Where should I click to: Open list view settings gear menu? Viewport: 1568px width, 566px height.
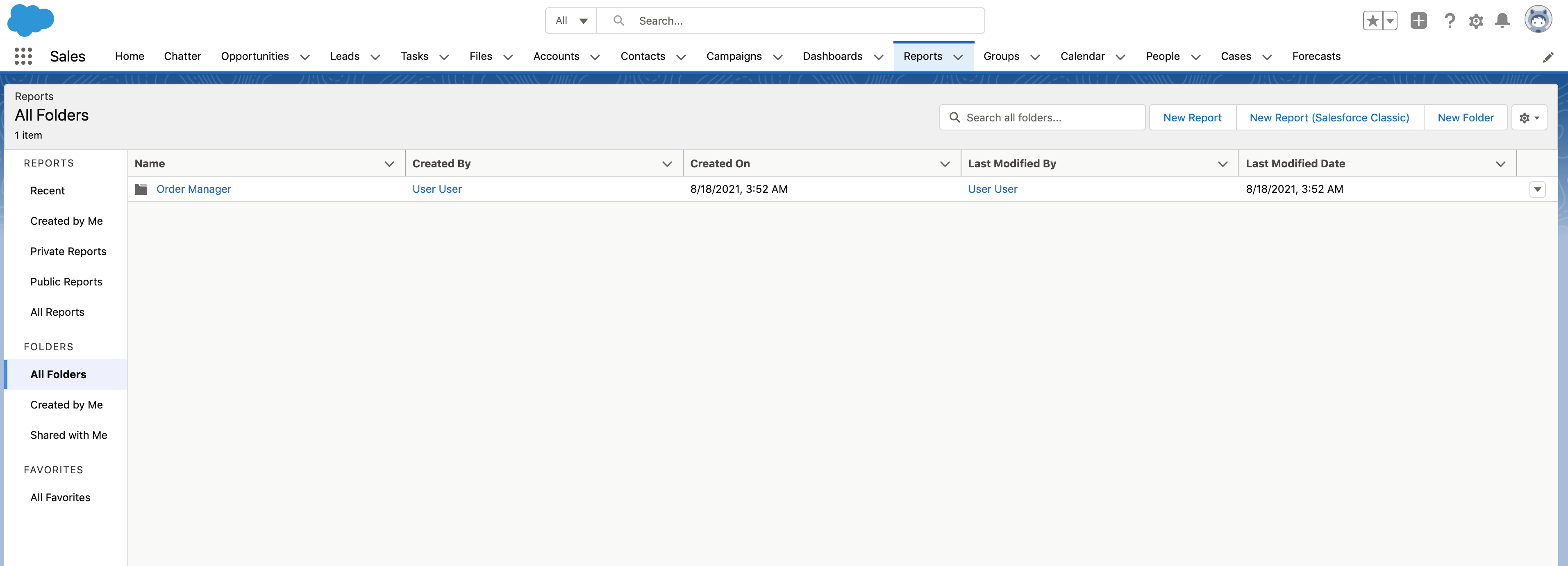(x=1529, y=118)
